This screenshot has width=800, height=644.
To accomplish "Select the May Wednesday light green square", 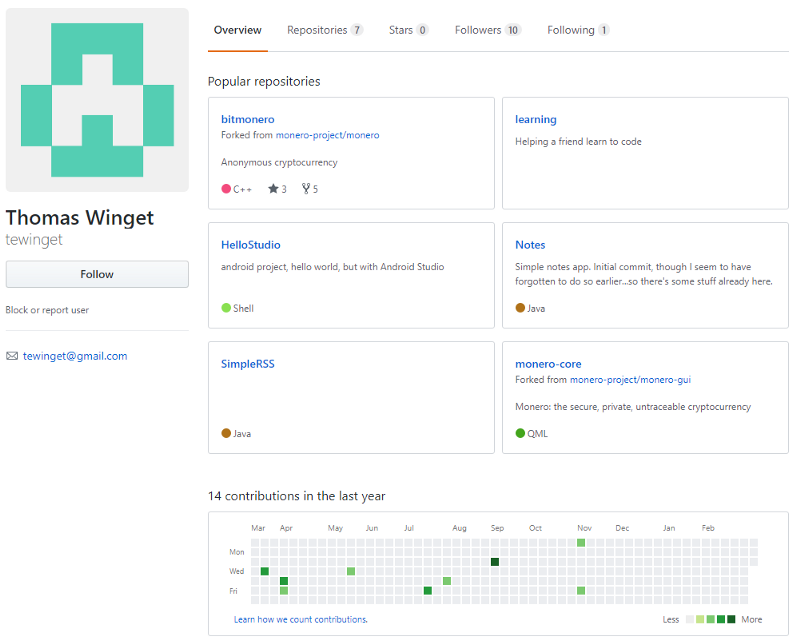I will [351, 571].
